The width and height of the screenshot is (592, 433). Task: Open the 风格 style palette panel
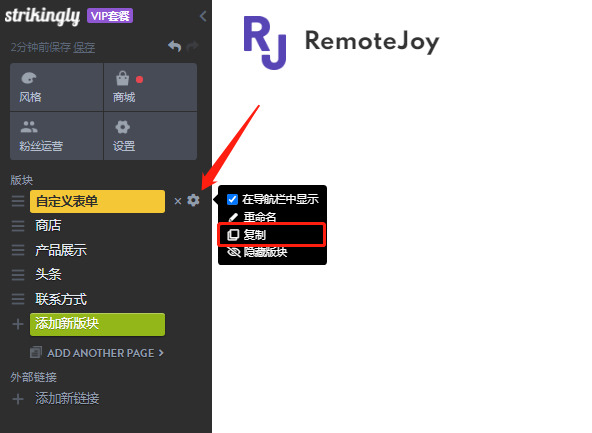pos(56,87)
